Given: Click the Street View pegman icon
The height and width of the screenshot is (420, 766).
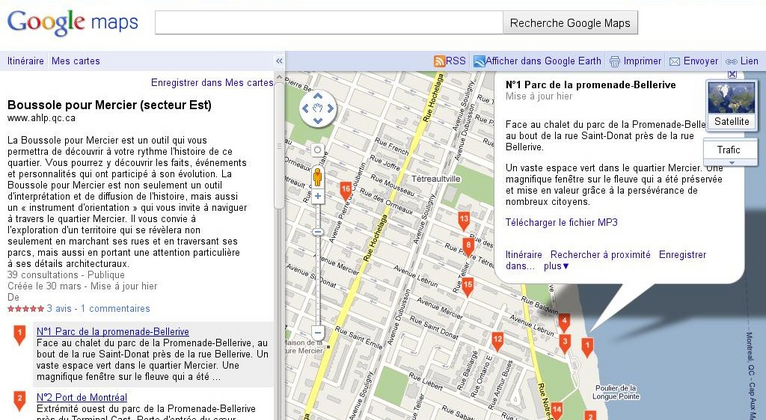Looking at the screenshot, I should [x=318, y=176].
